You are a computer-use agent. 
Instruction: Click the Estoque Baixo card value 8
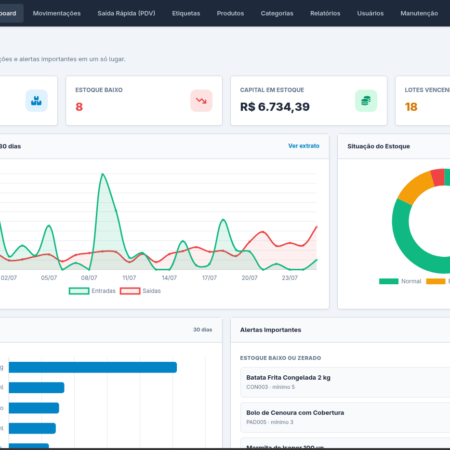click(79, 107)
